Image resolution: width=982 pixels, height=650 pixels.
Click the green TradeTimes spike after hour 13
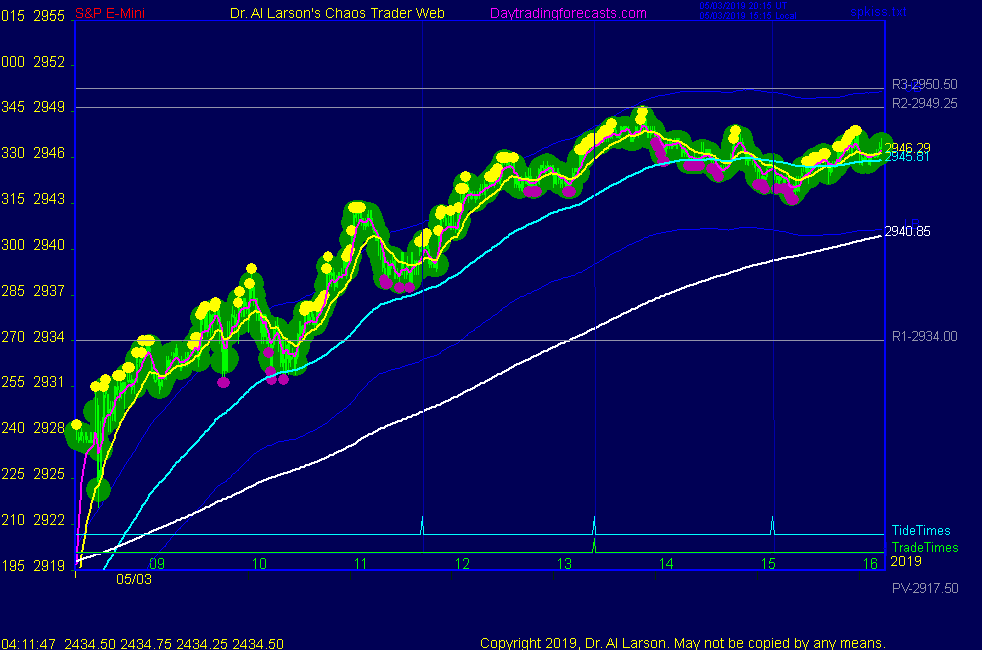pos(594,545)
